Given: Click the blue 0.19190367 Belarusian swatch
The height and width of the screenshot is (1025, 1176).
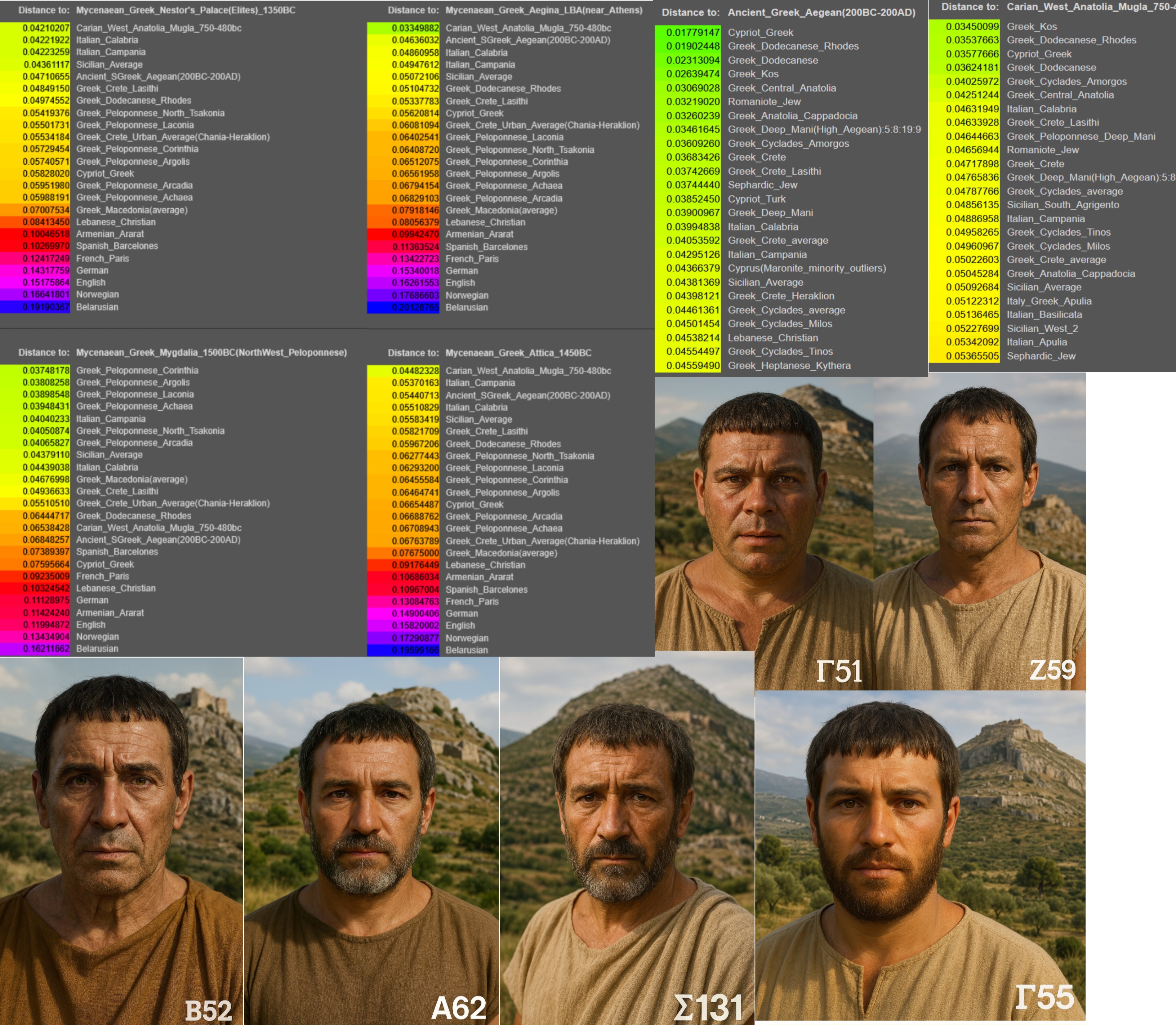Looking at the screenshot, I should [35, 307].
